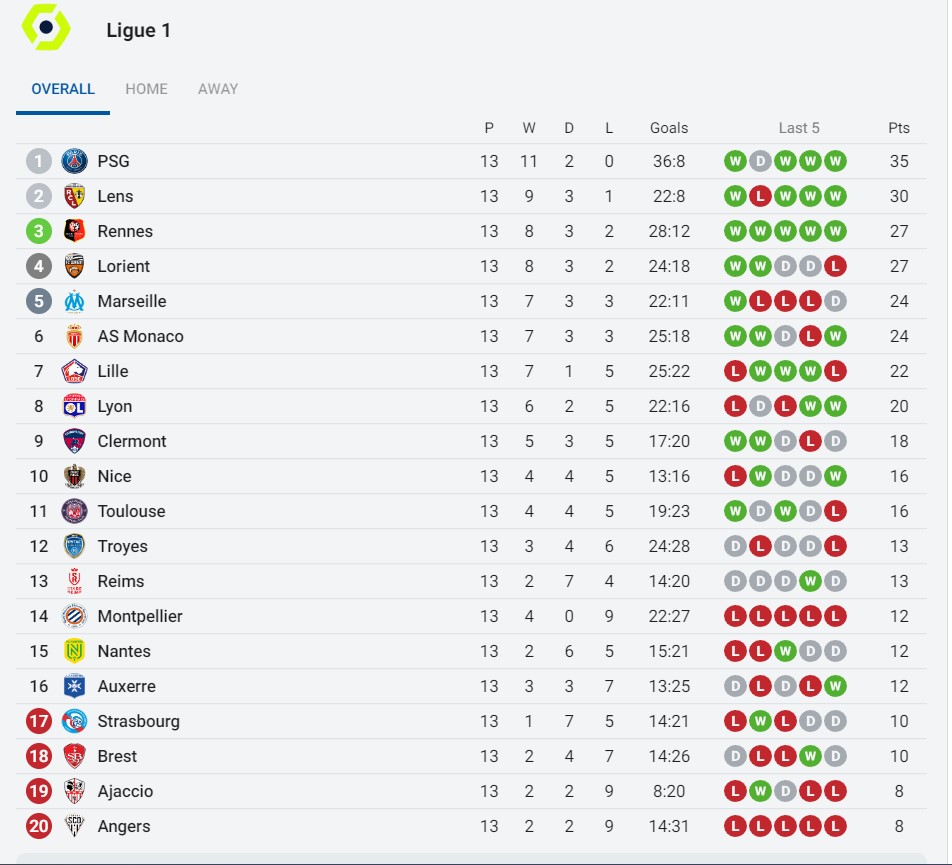Screen dimensions: 952x865
Task: Click Lens's red loss badge in Last 5
Action: pyautogui.click(x=760, y=196)
